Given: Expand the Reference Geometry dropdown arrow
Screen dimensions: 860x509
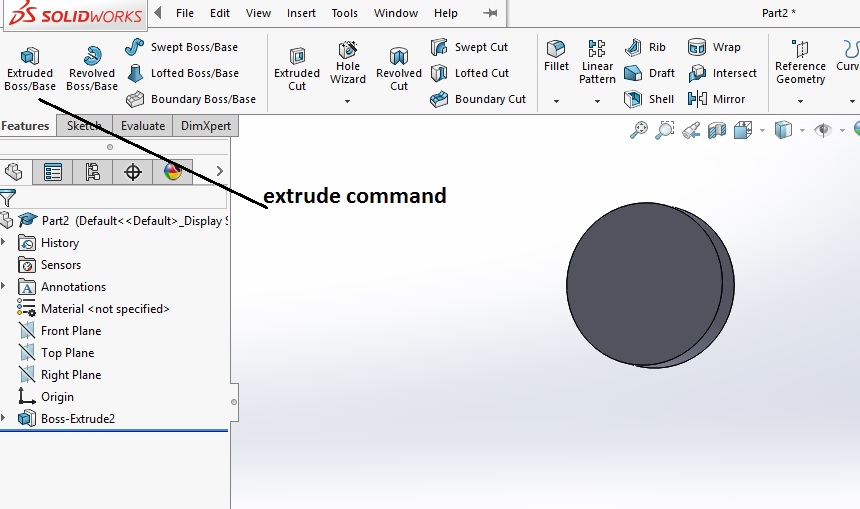Looking at the screenshot, I should coord(800,101).
